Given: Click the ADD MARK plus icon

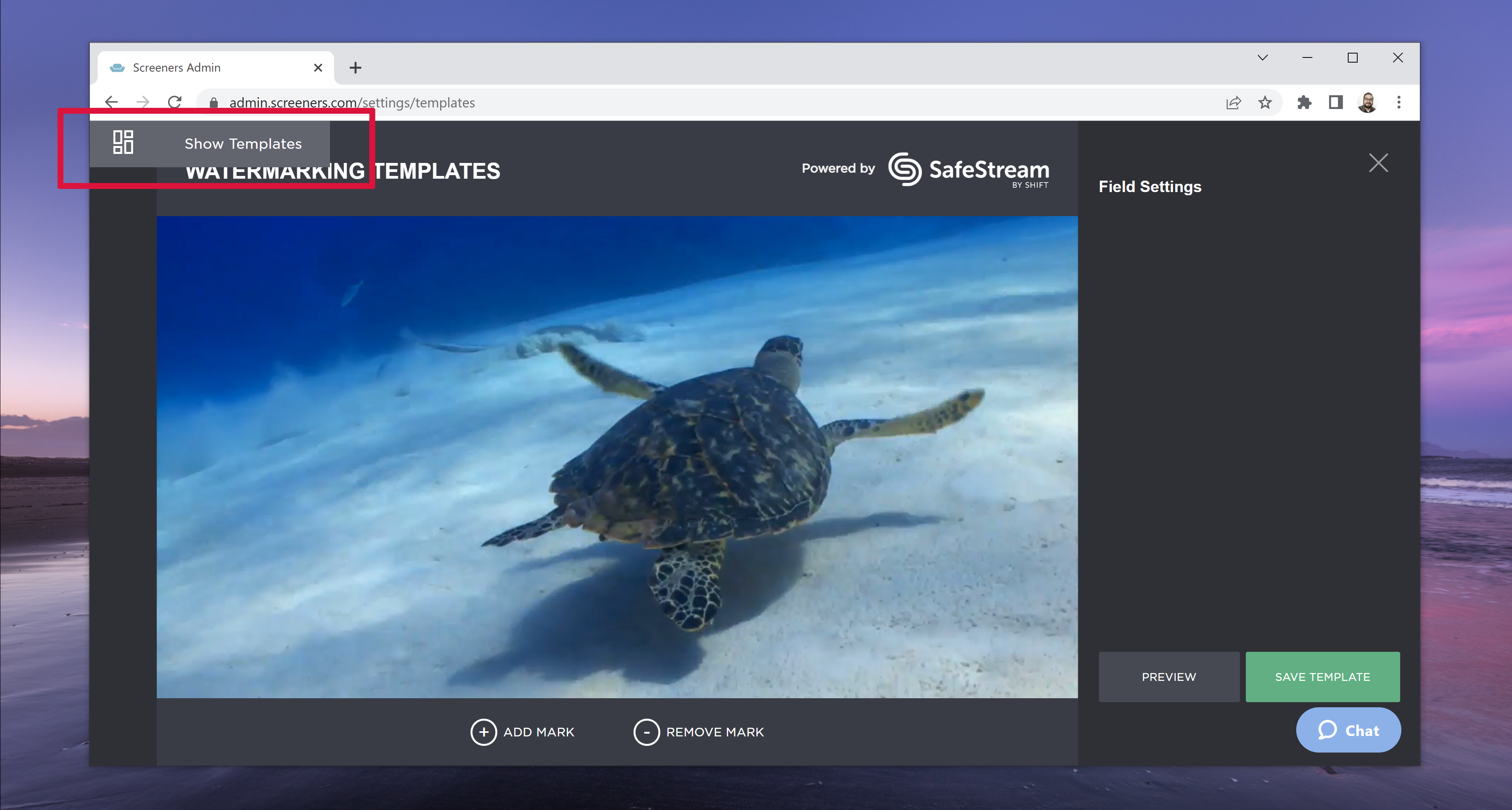Looking at the screenshot, I should pos(483,732).
